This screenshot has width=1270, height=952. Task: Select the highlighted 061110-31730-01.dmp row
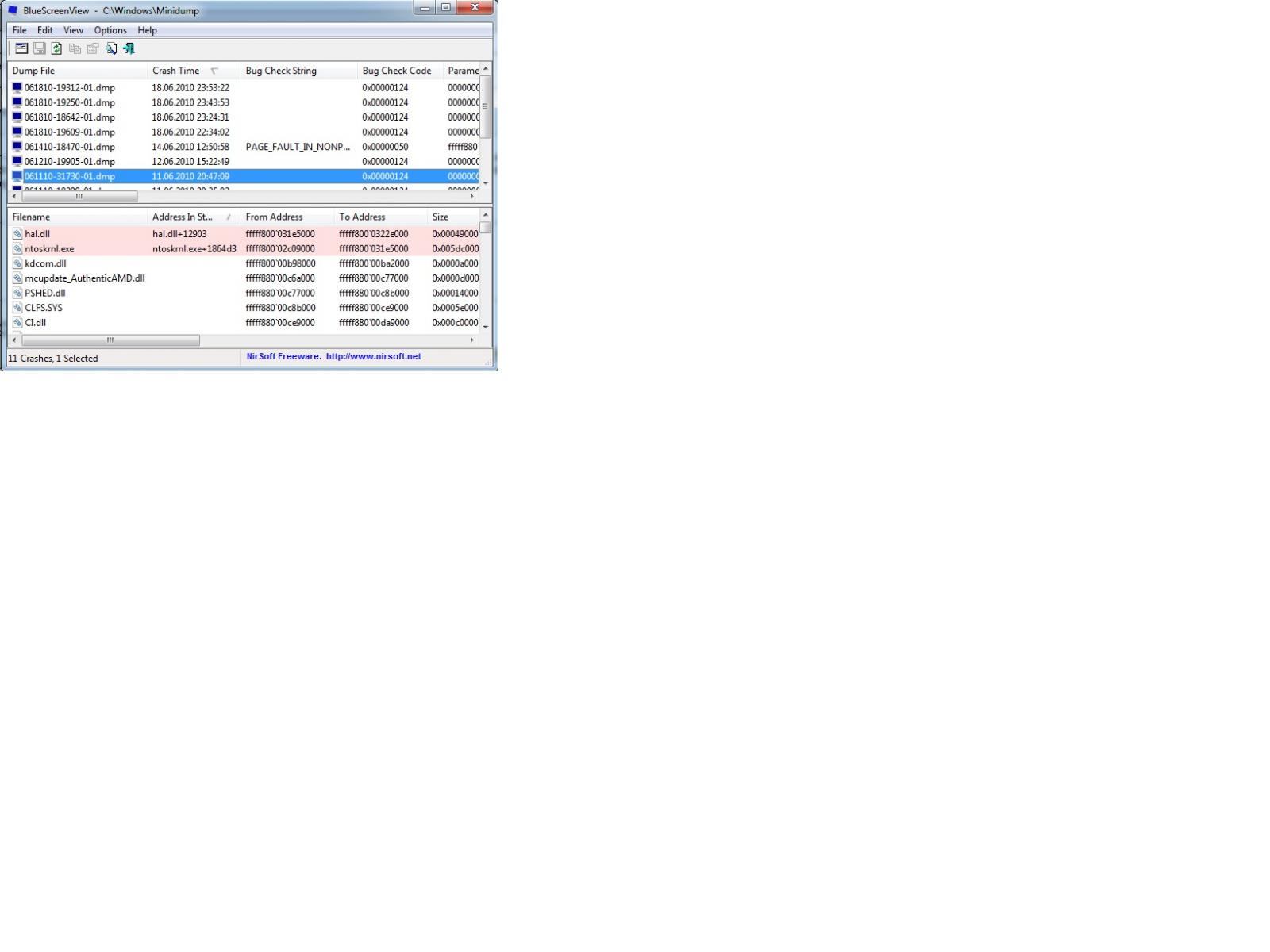(244, 176)
